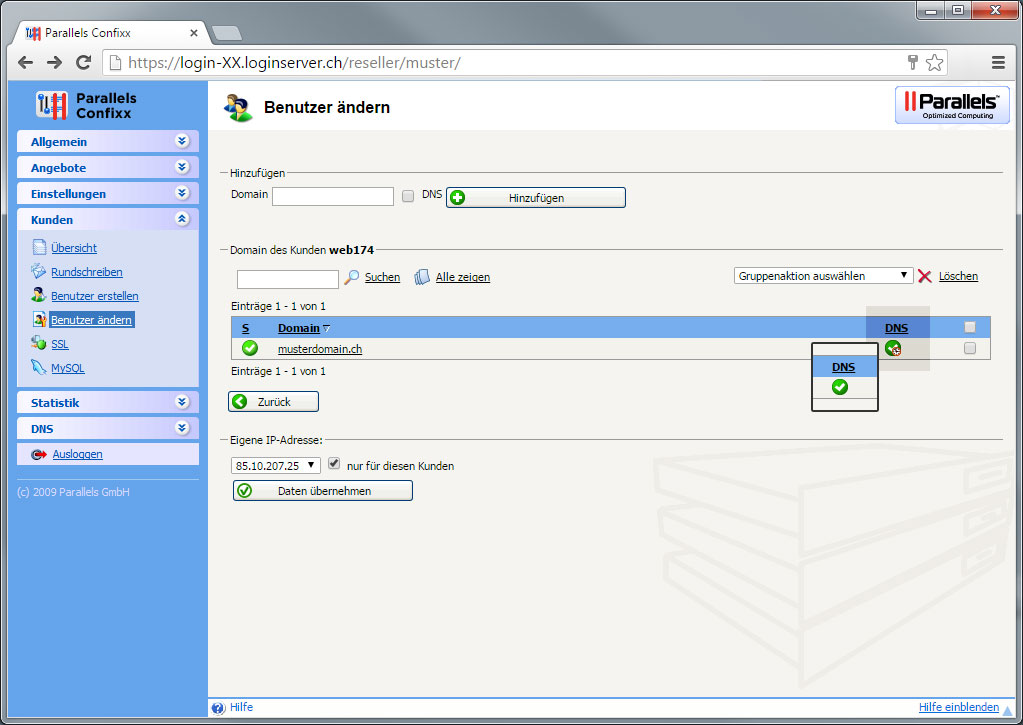This screenshot has height=725, width=1023.
Task: Close the Parallels Confixx browser tab
Action: pos(194,33)
